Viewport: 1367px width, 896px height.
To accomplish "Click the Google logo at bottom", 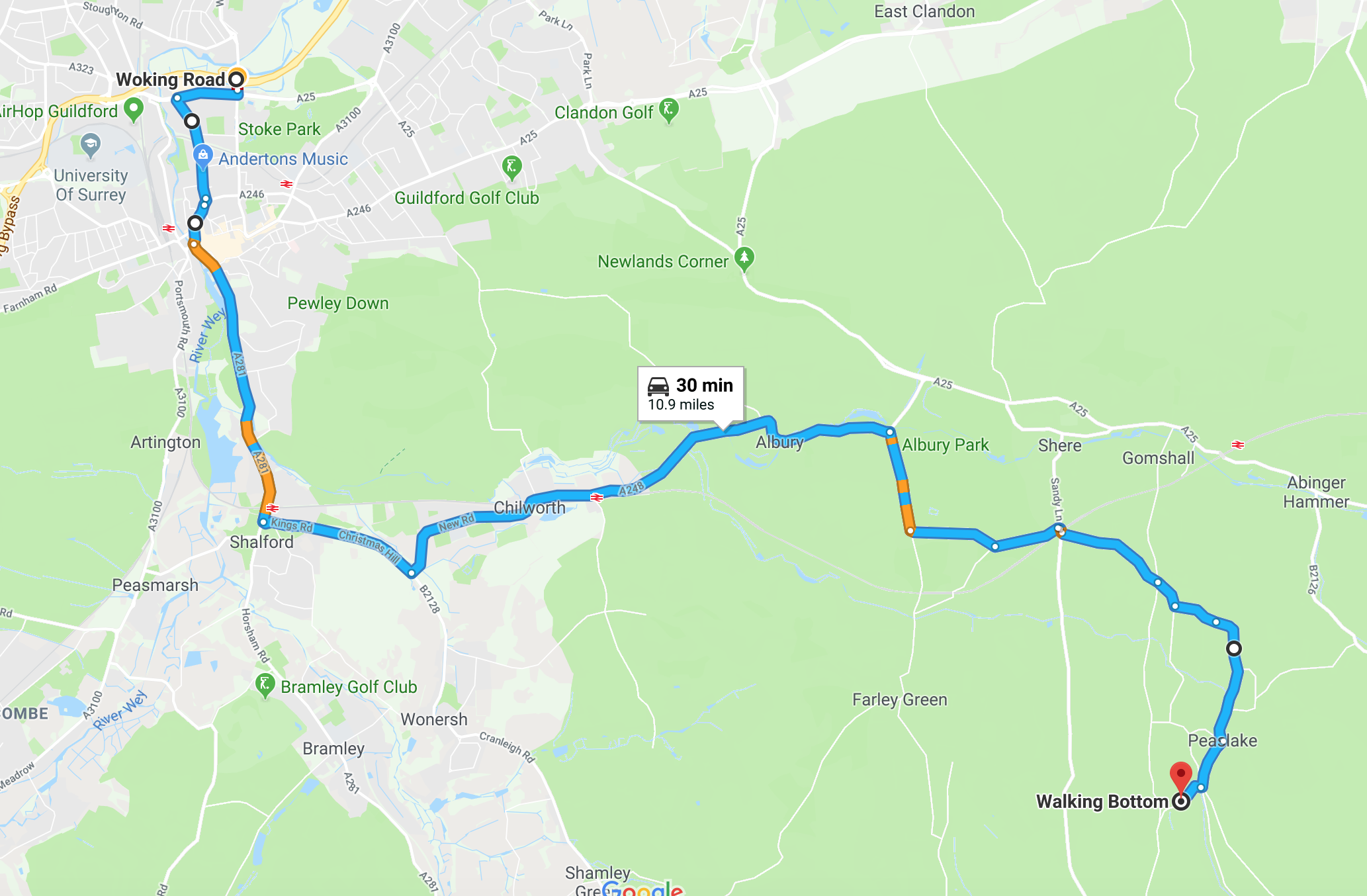I will (x=642, y=887).
